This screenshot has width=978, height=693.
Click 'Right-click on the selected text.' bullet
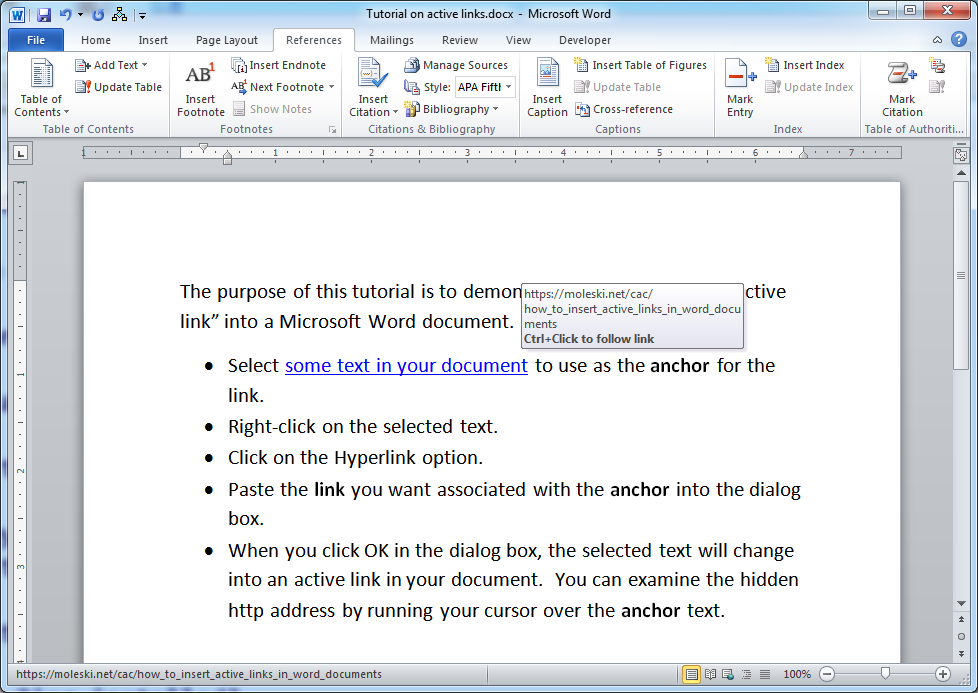(x=363, y=427)
